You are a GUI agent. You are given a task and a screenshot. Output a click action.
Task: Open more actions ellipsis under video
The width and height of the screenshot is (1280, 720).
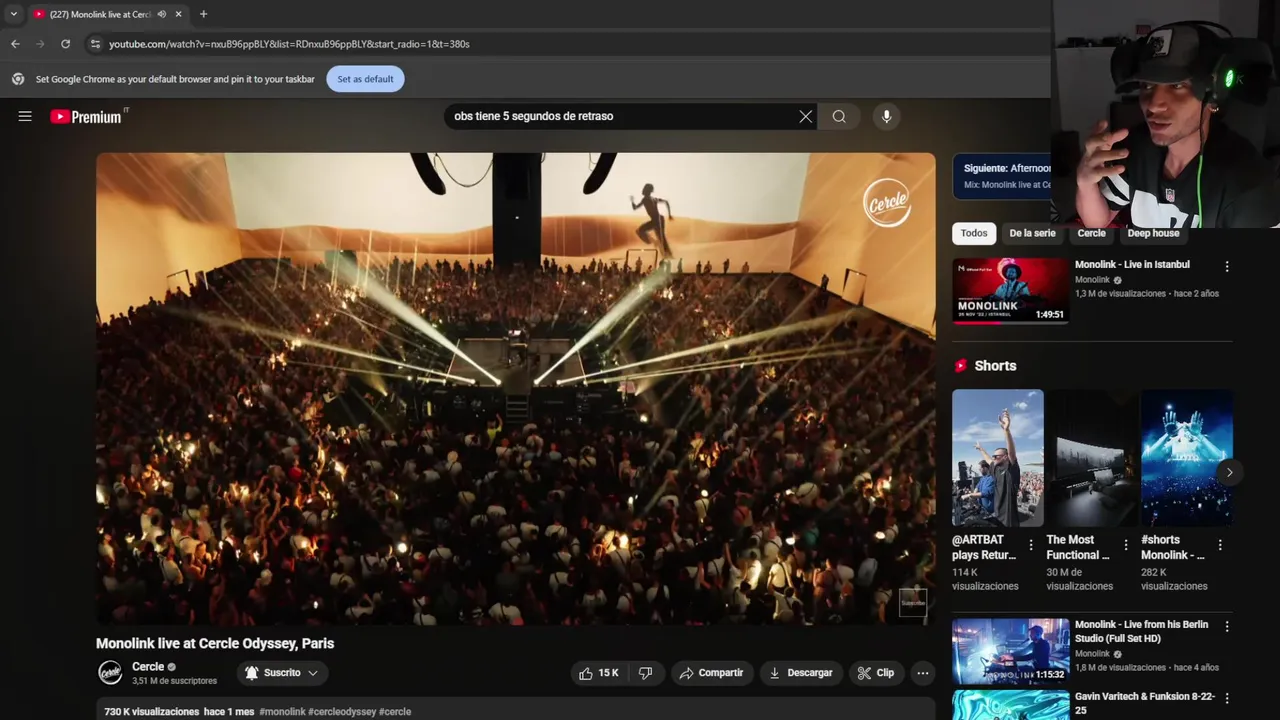[923, 673]
